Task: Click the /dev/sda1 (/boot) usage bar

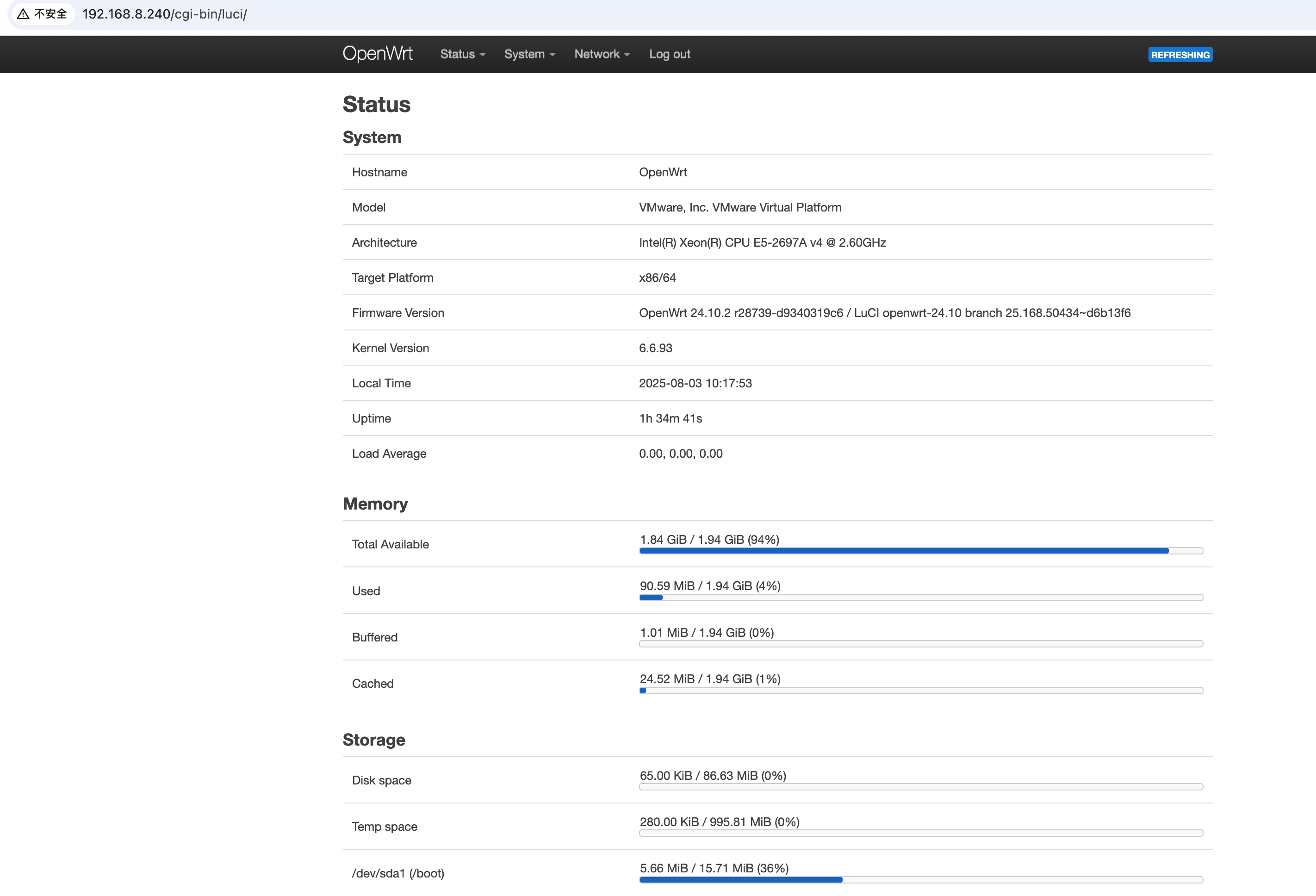Action: [x=921, y=880]
